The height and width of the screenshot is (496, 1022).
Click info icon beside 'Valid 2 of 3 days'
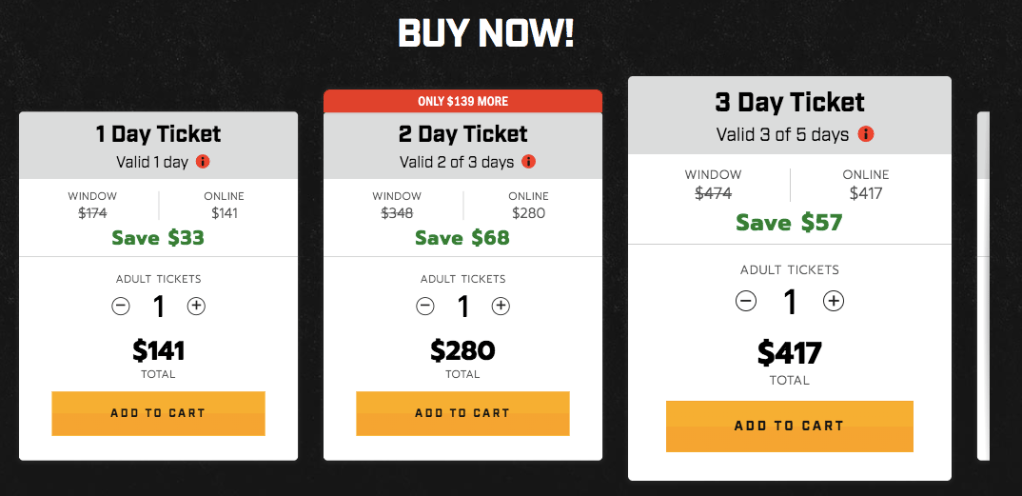pyautogui.click(x=529, y=161)
